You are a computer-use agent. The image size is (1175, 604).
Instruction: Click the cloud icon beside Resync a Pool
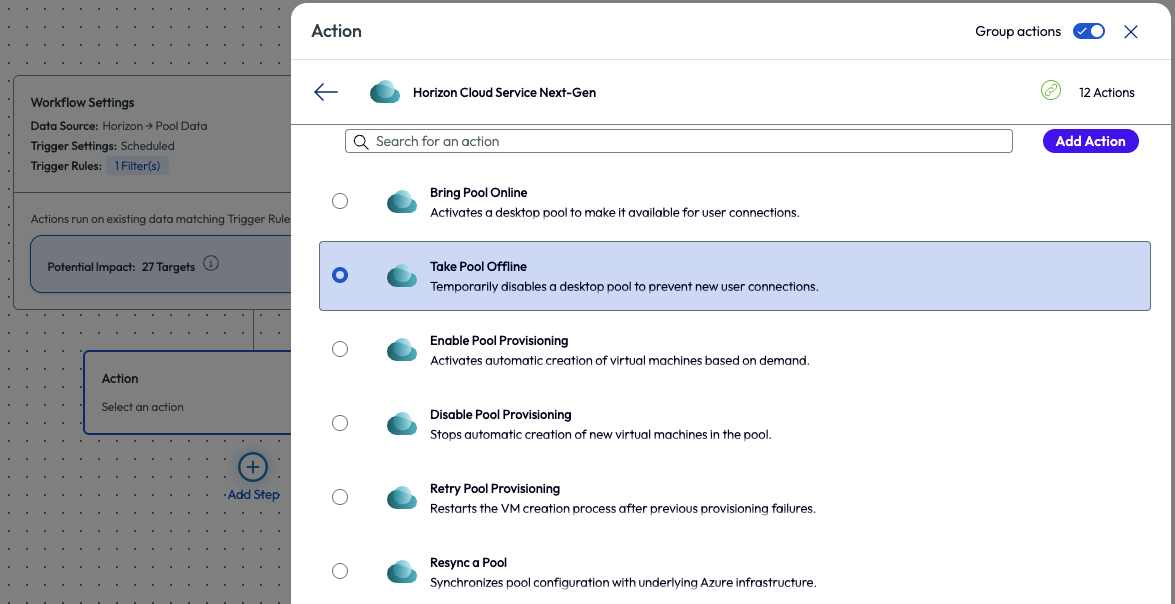pos(401,571)
